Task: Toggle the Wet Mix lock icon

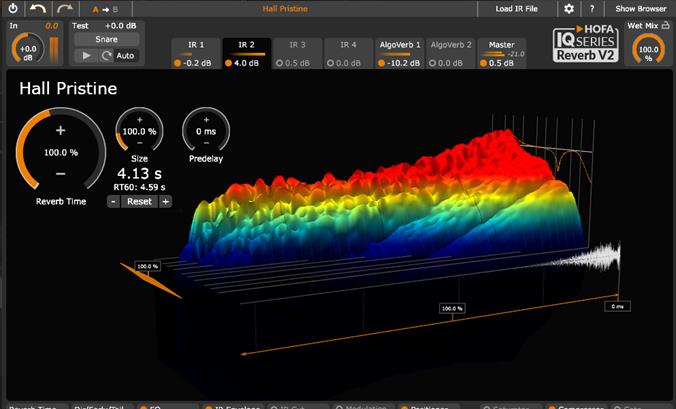Action: pos(666,25)
